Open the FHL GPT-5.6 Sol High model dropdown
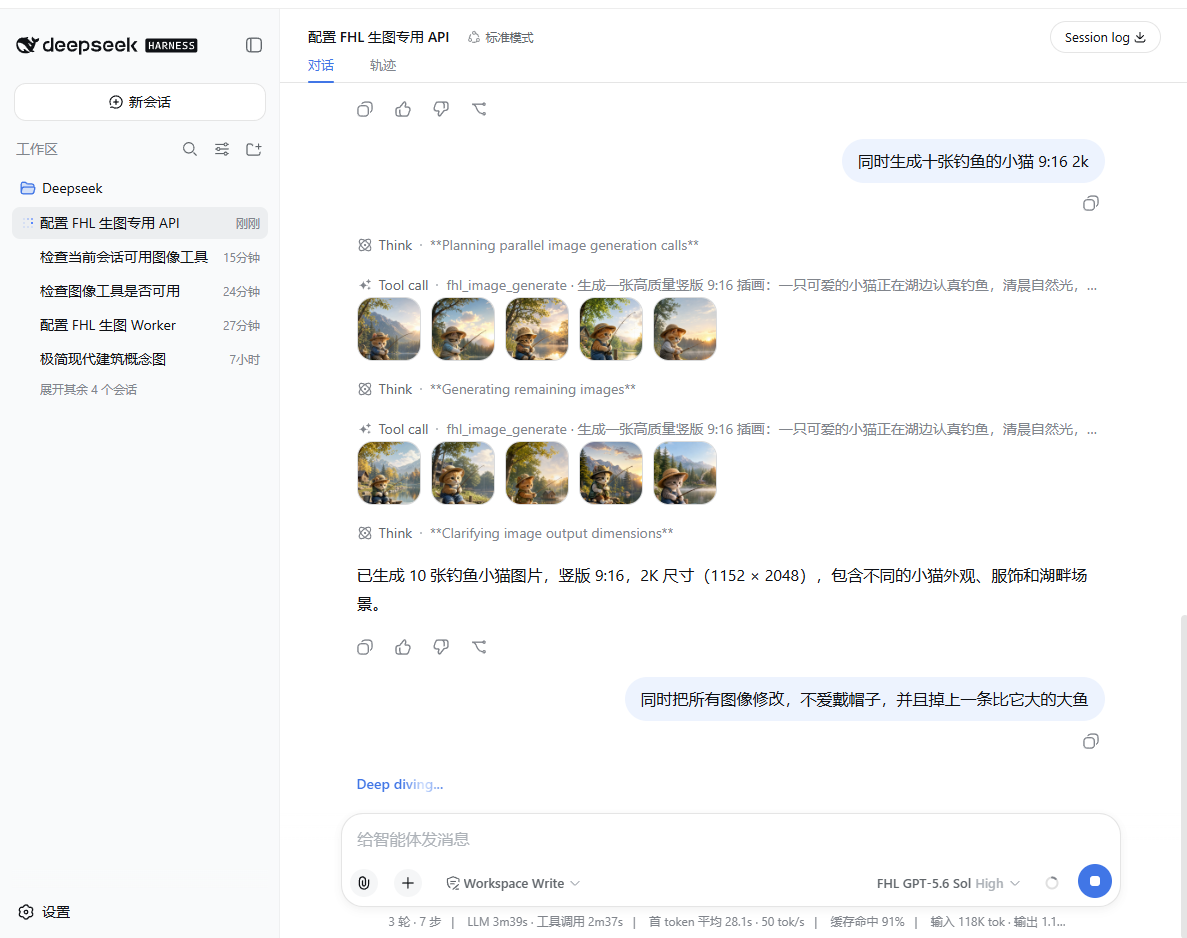1187x938 pixels. coord(948,883)
